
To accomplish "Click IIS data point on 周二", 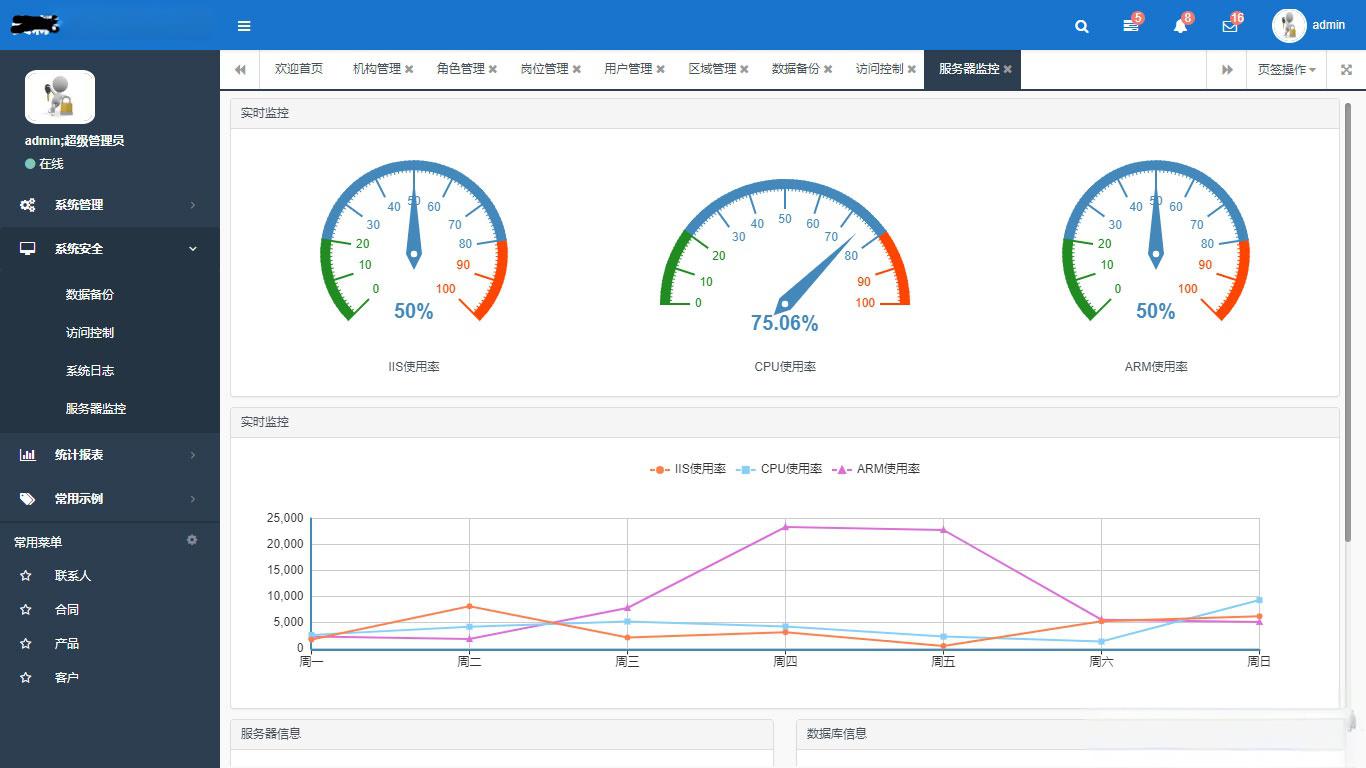I will [x=469, y=606].
